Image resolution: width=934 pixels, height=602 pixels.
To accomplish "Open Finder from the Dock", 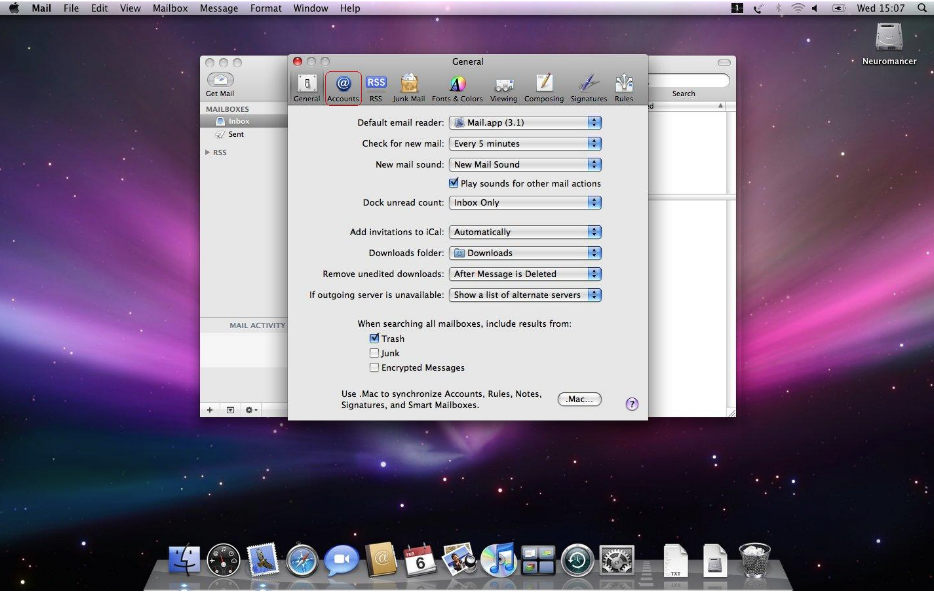I will 185,560.
